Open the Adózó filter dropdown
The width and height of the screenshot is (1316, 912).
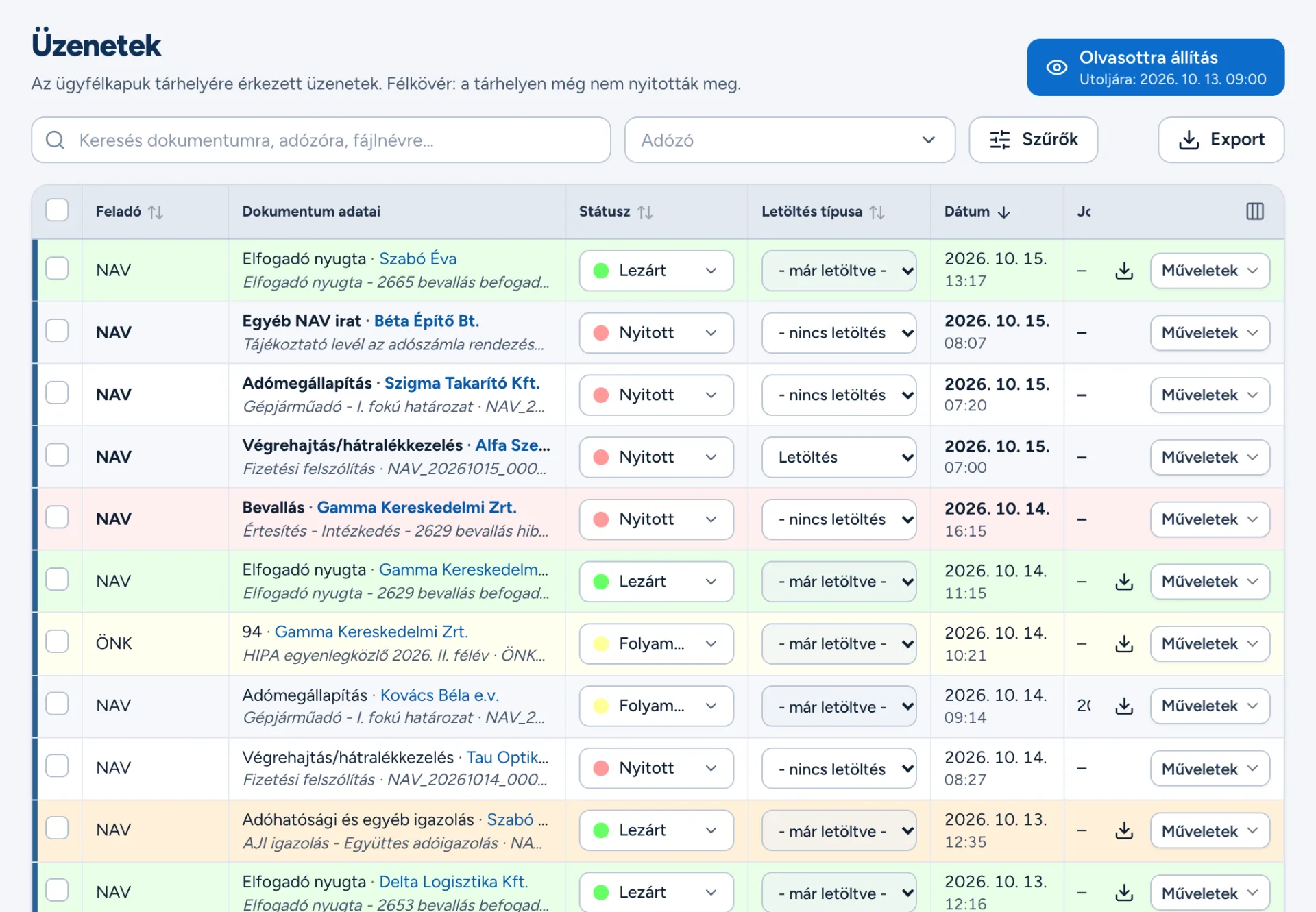point(790,140)
